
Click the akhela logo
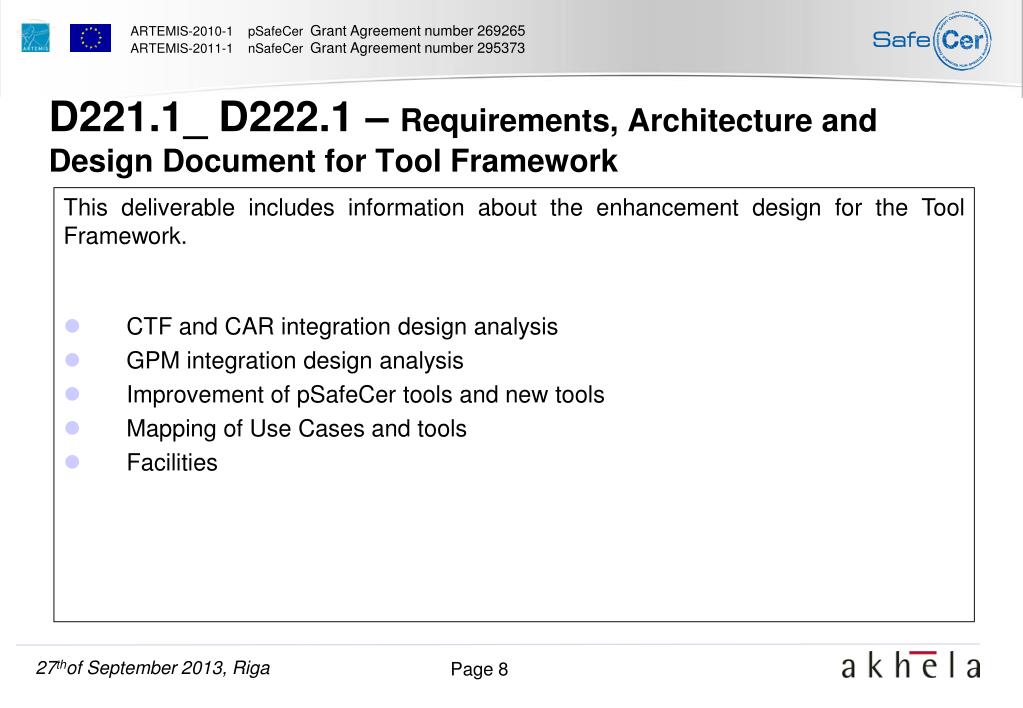(x=911, y=666)
